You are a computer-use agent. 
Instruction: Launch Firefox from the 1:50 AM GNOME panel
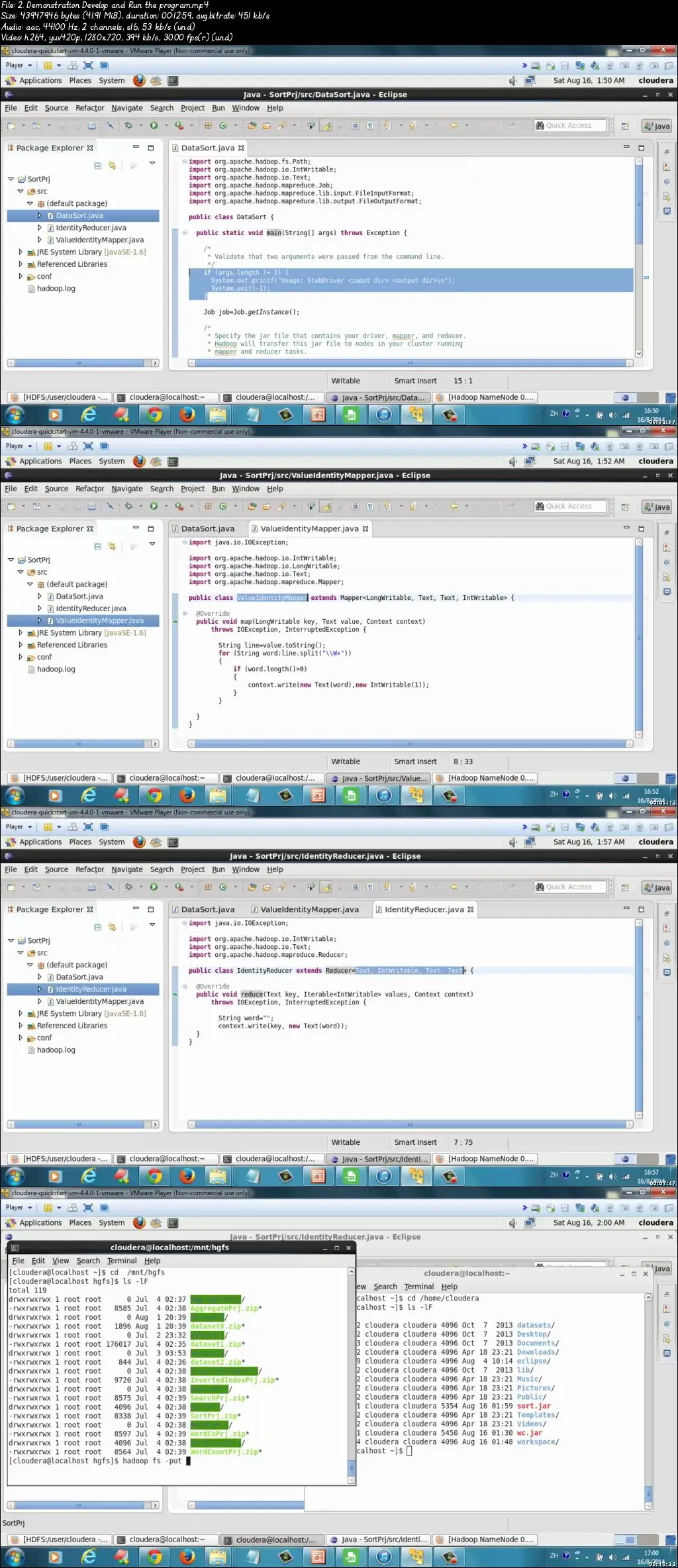pyautogui.click(x=139, y=80)
